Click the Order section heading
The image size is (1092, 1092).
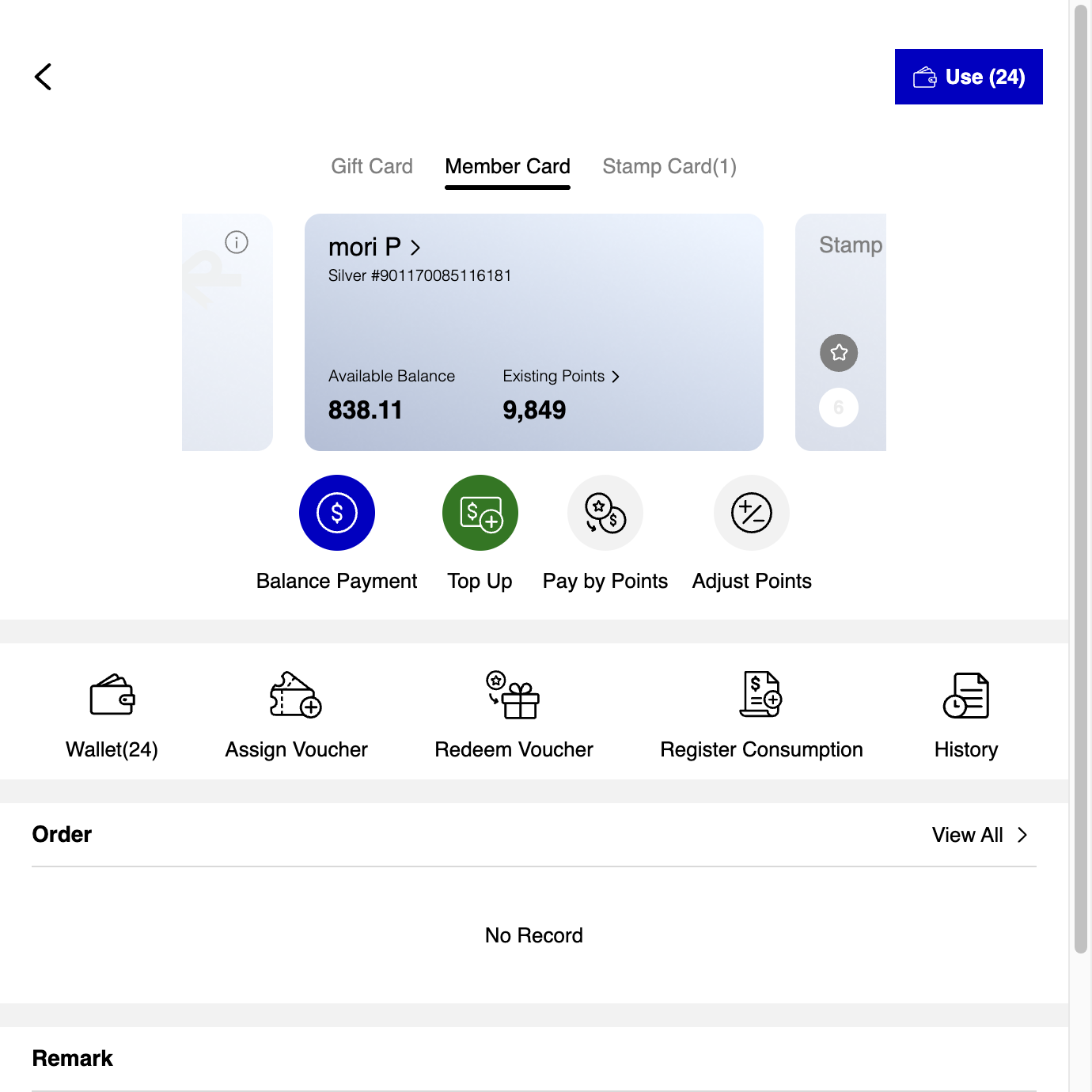(x=62, y=834)
